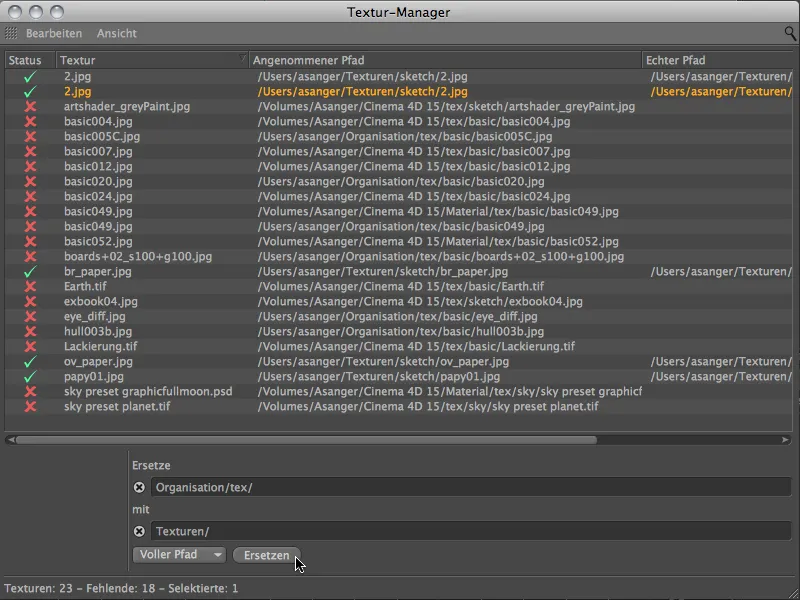Click the Echter Pfad column header

click(x=719, y=60)
